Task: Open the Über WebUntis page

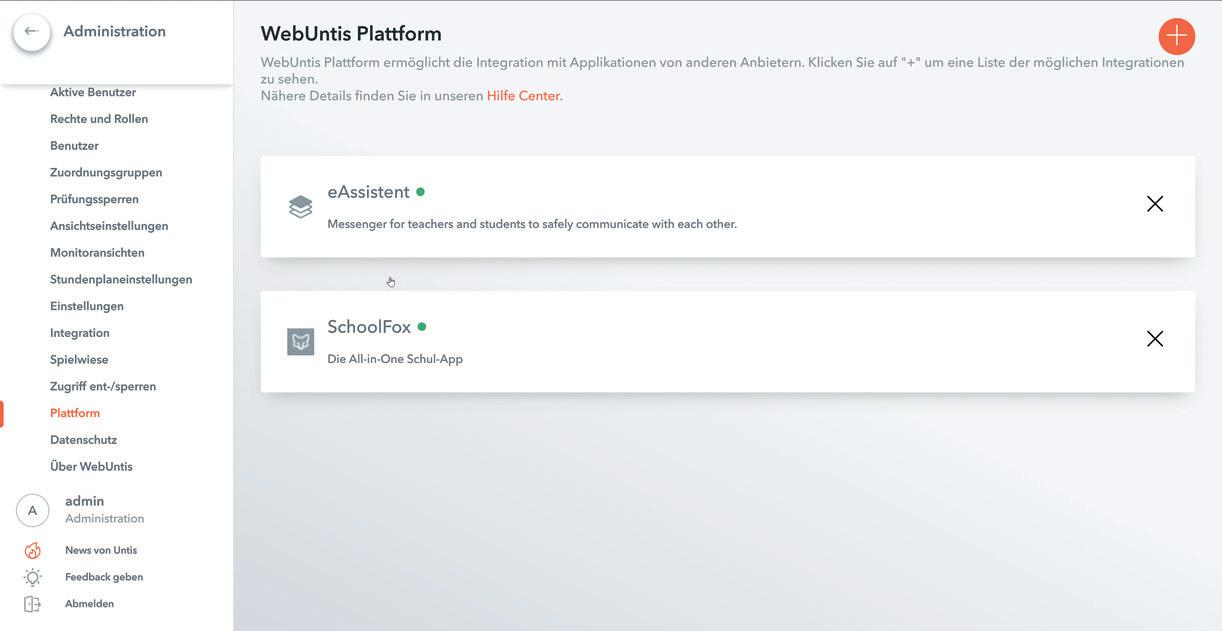Action: coord(91,467)
